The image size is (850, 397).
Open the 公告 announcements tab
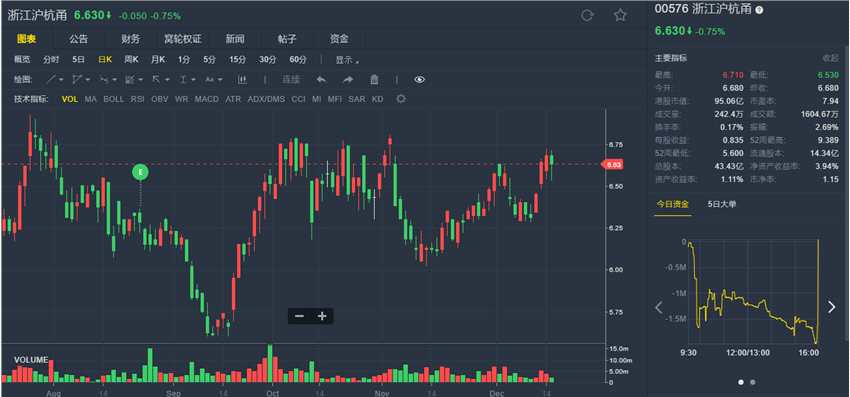(78, 39)
